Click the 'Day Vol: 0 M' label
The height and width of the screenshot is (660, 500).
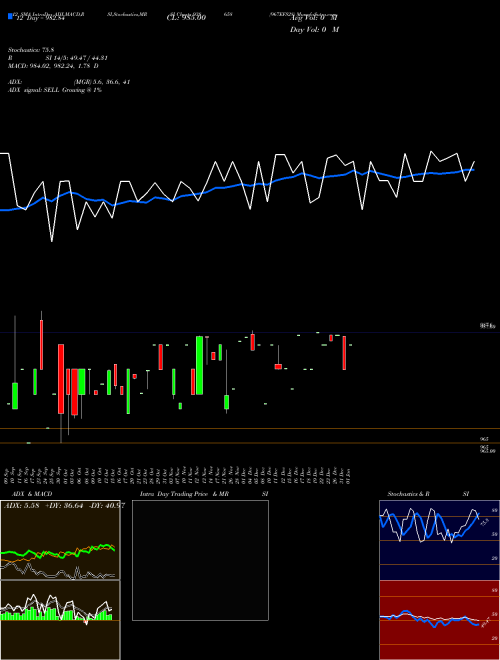[x=314, y=30]
